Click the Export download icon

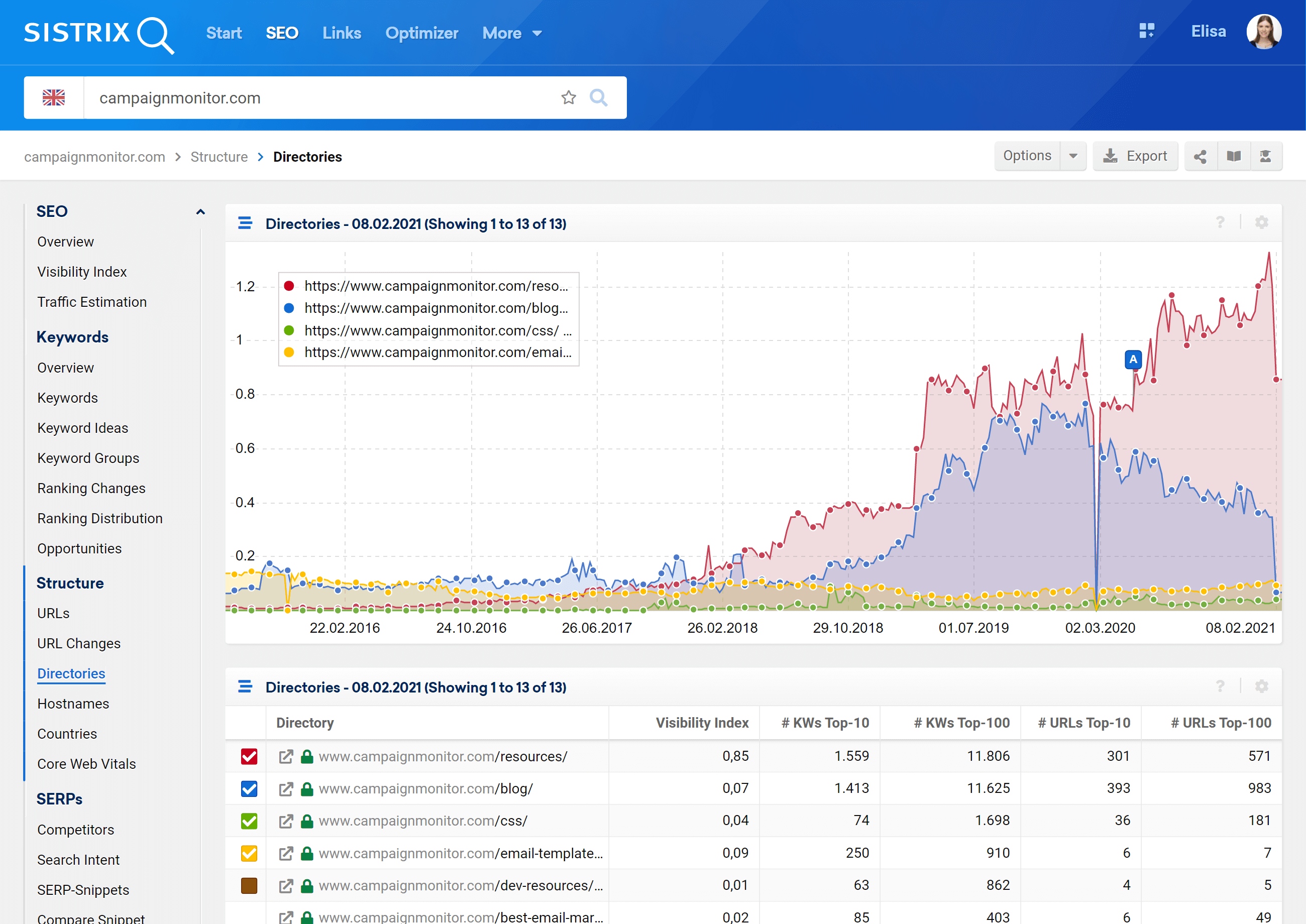click(x=1110, y=157)
